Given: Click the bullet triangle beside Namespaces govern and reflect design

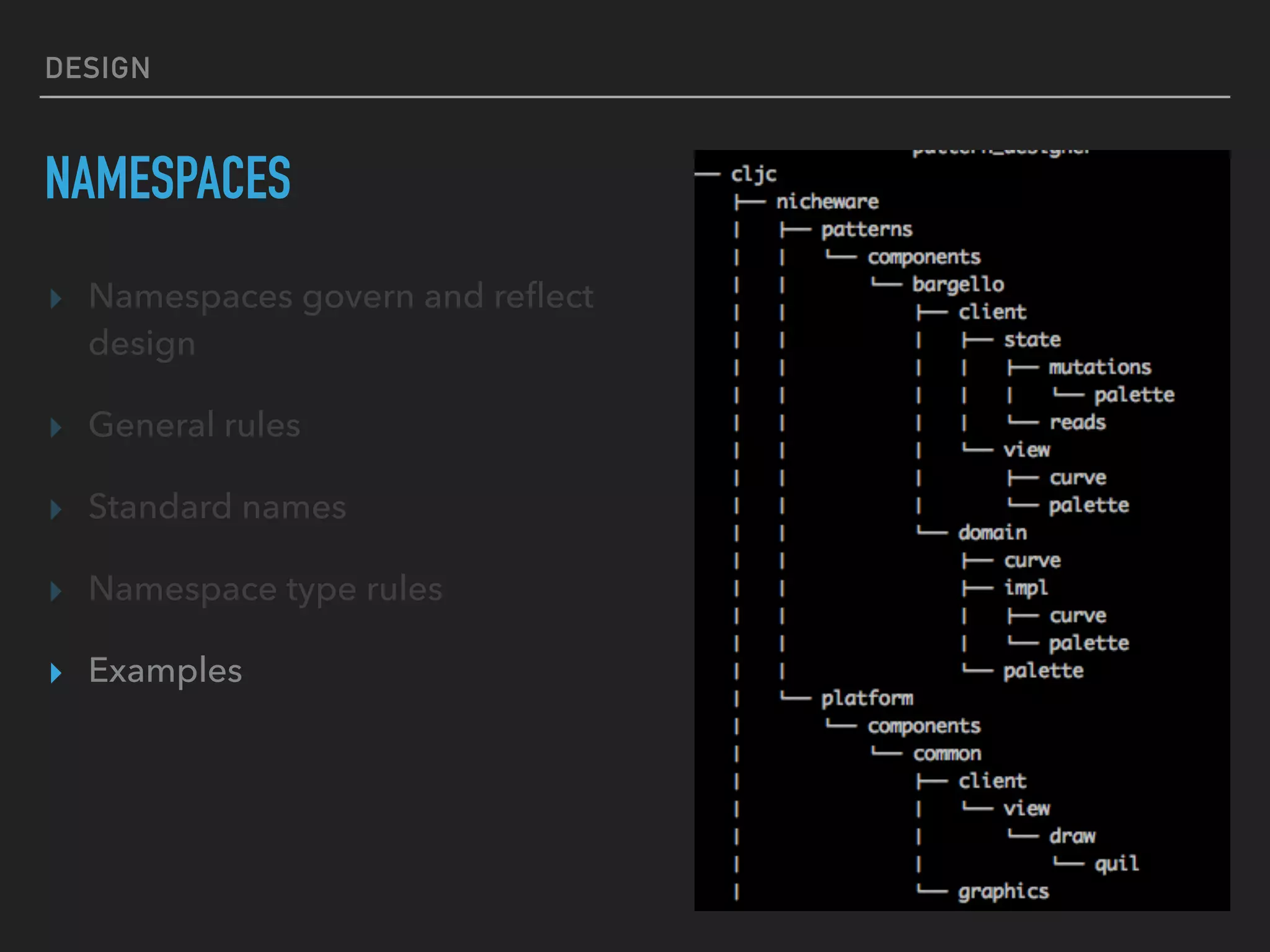Looking at the screenshot, I should (56, 299).
